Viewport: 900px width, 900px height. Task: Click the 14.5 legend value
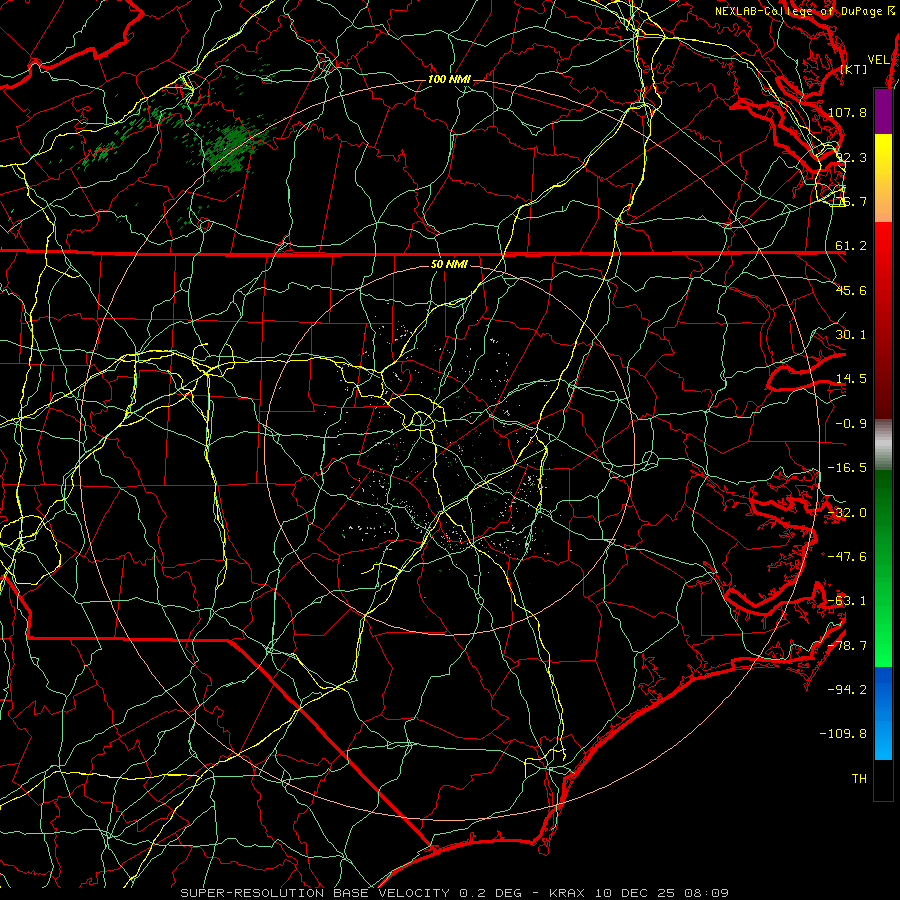851,379
